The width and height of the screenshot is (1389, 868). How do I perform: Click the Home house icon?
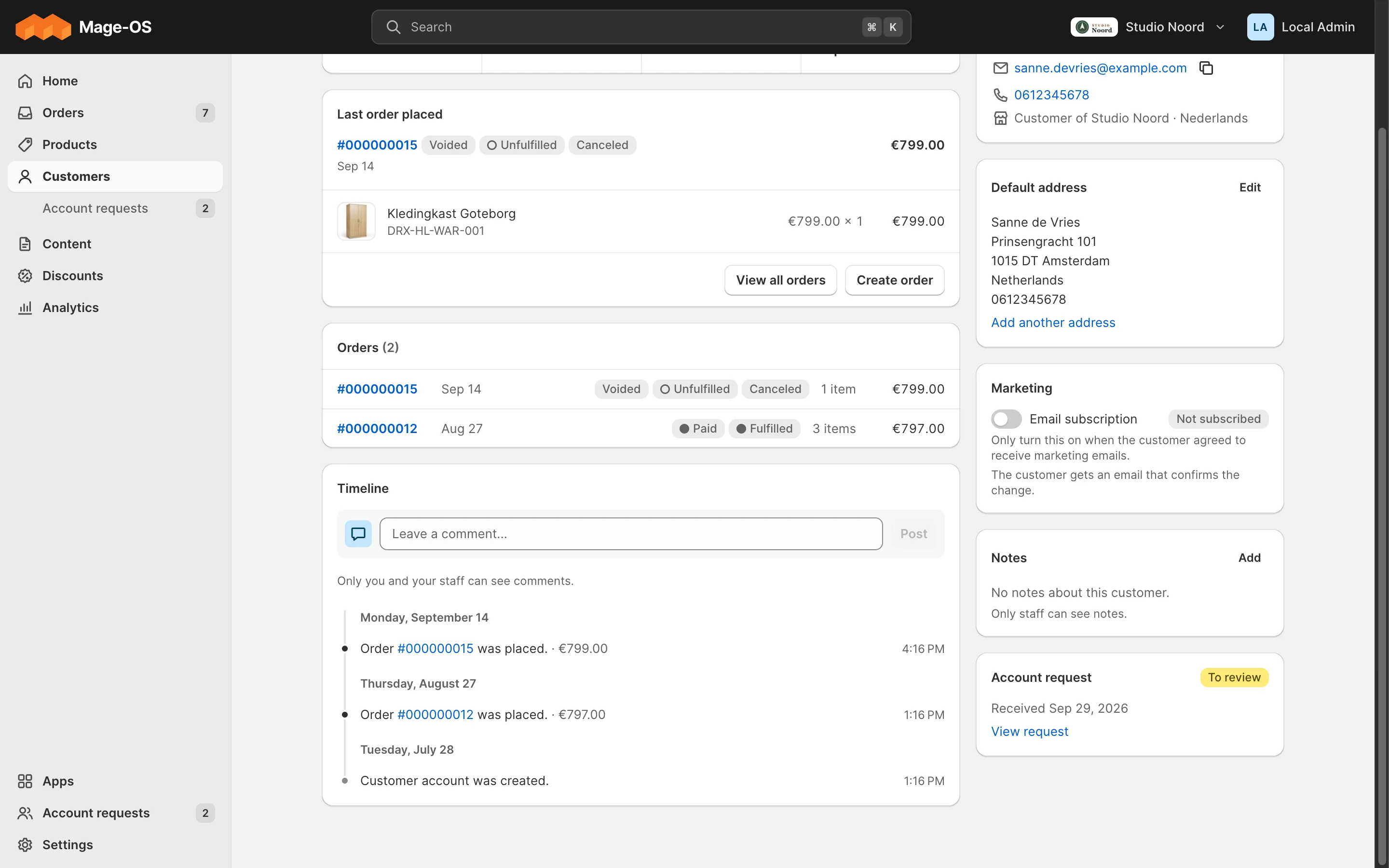(x=25, y=81)
